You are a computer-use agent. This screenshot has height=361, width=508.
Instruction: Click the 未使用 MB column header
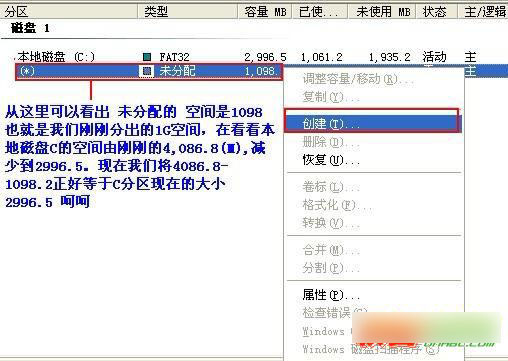[x=382, y=12]
